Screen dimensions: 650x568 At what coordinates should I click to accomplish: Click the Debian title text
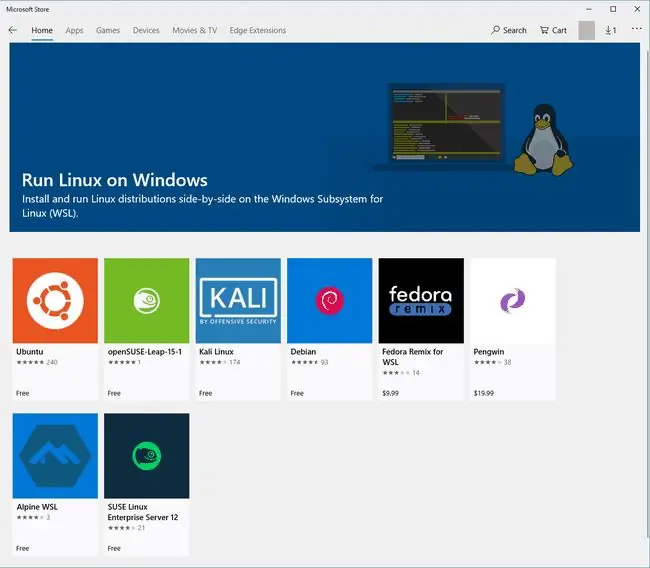[x=303, y=352]
